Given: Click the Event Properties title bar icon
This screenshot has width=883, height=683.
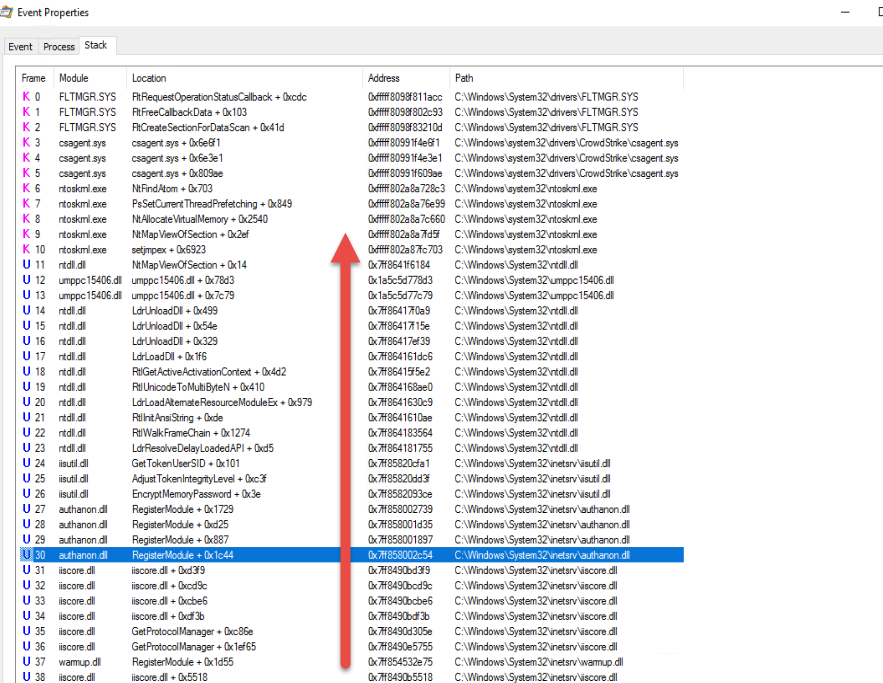Looking at the screenshot, I should point(7,12).
